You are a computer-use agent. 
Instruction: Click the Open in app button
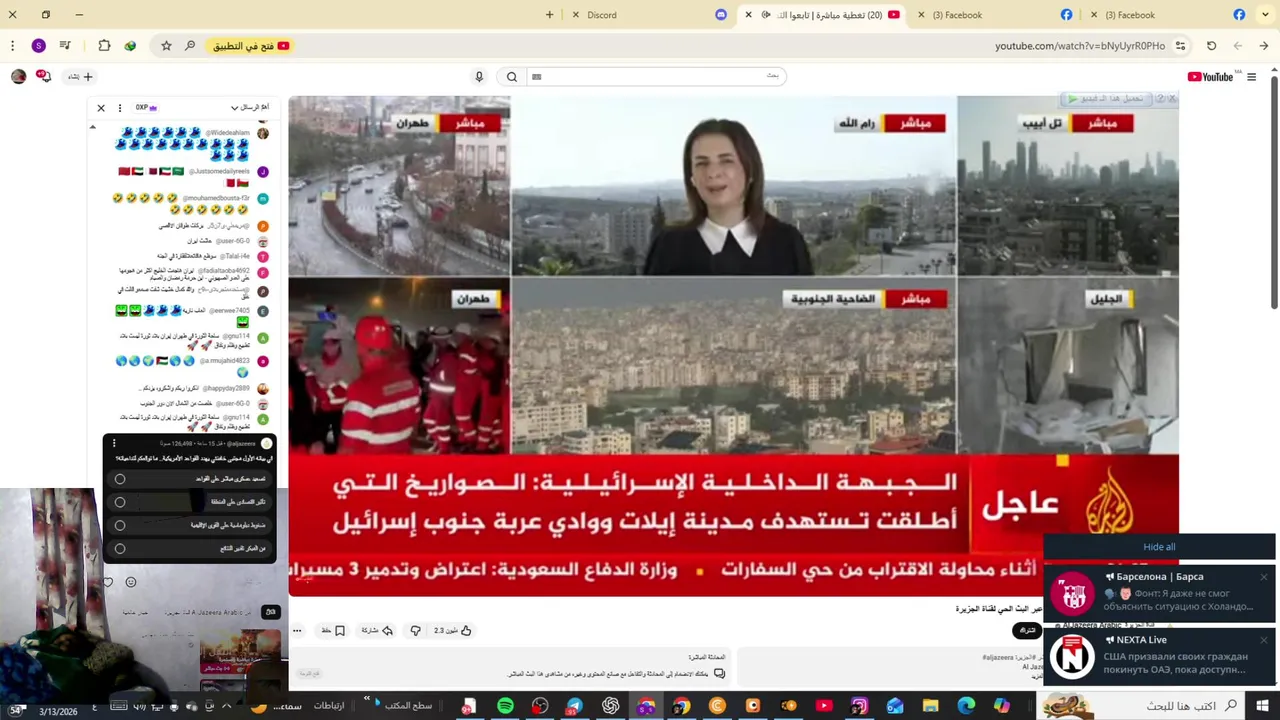250,46
